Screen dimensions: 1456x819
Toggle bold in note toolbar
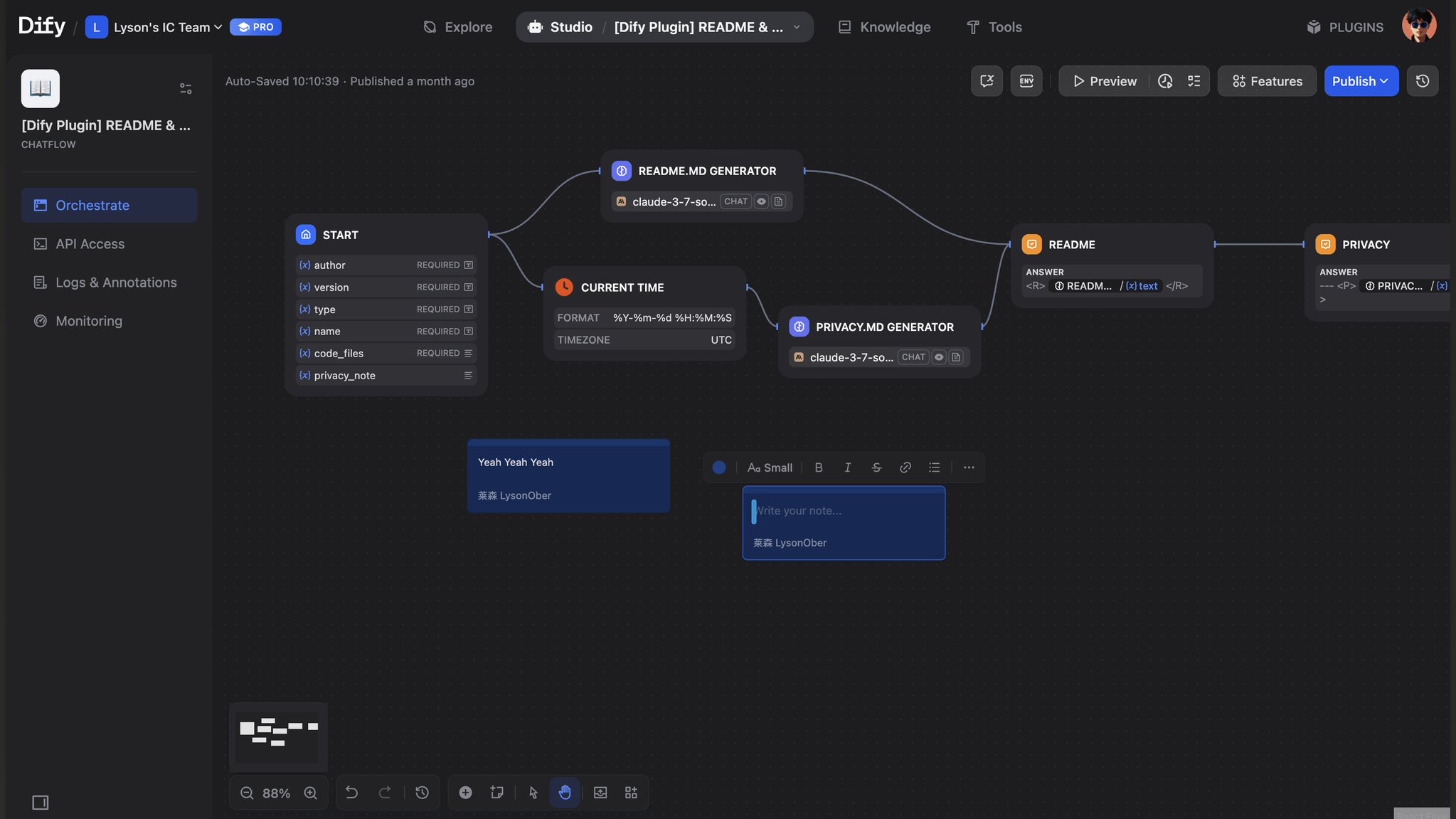coord(819,467)
